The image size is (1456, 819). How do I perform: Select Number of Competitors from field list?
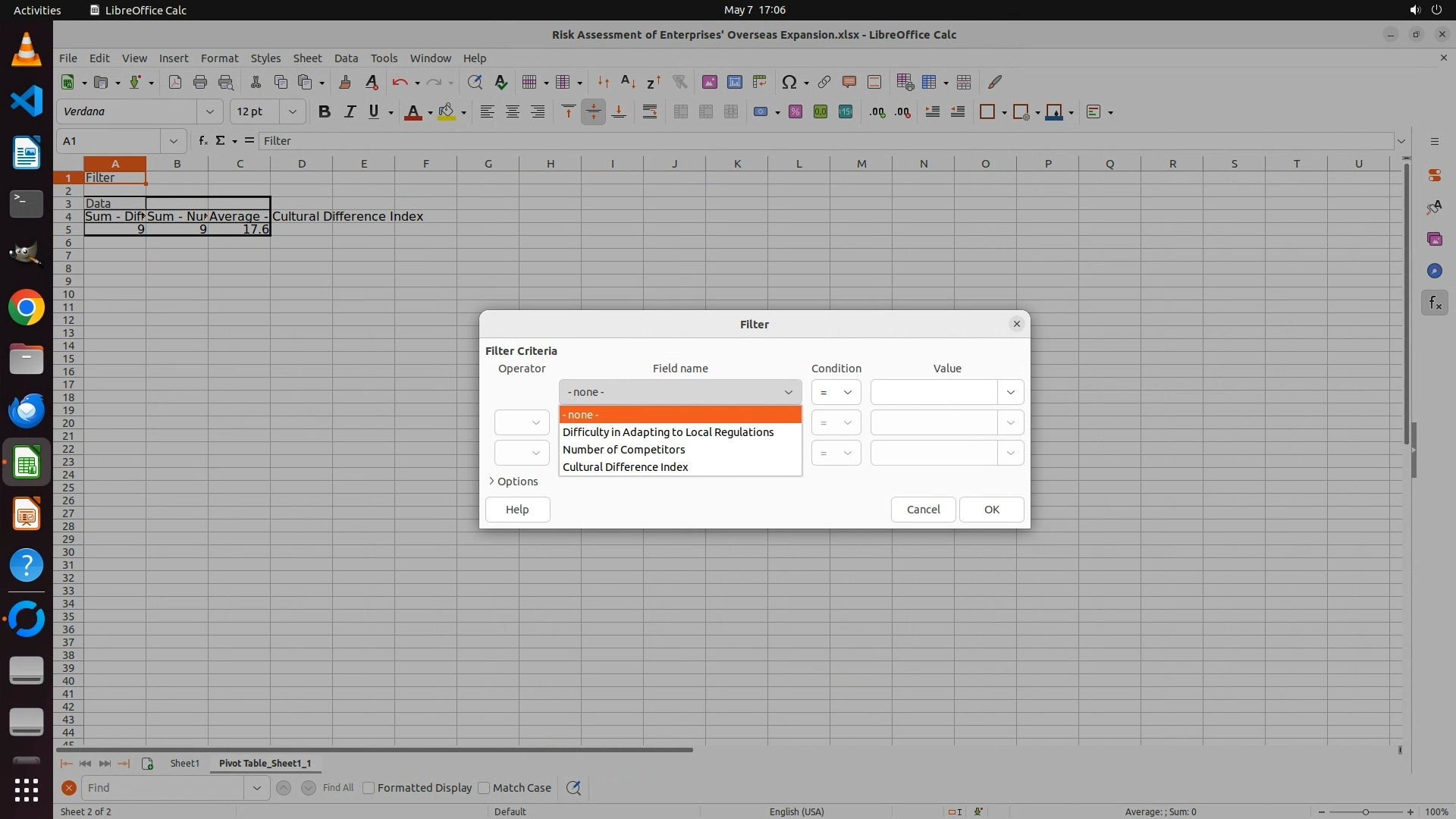point(623,450)
